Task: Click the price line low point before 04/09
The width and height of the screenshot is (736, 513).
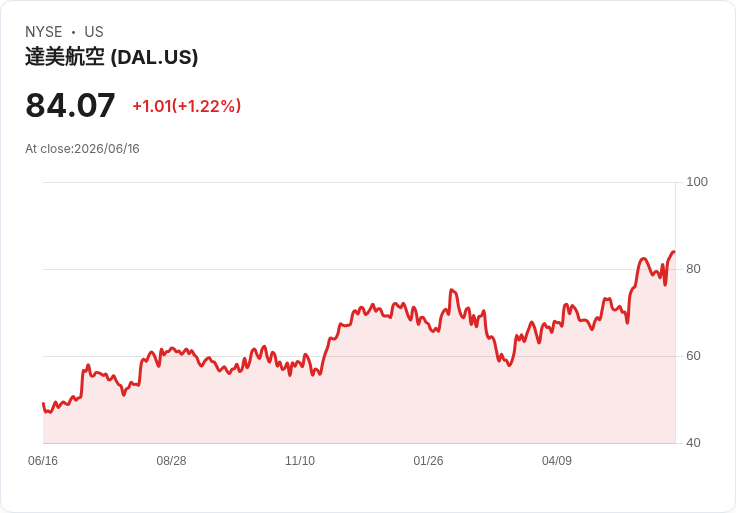Action: tap(509, 365)
